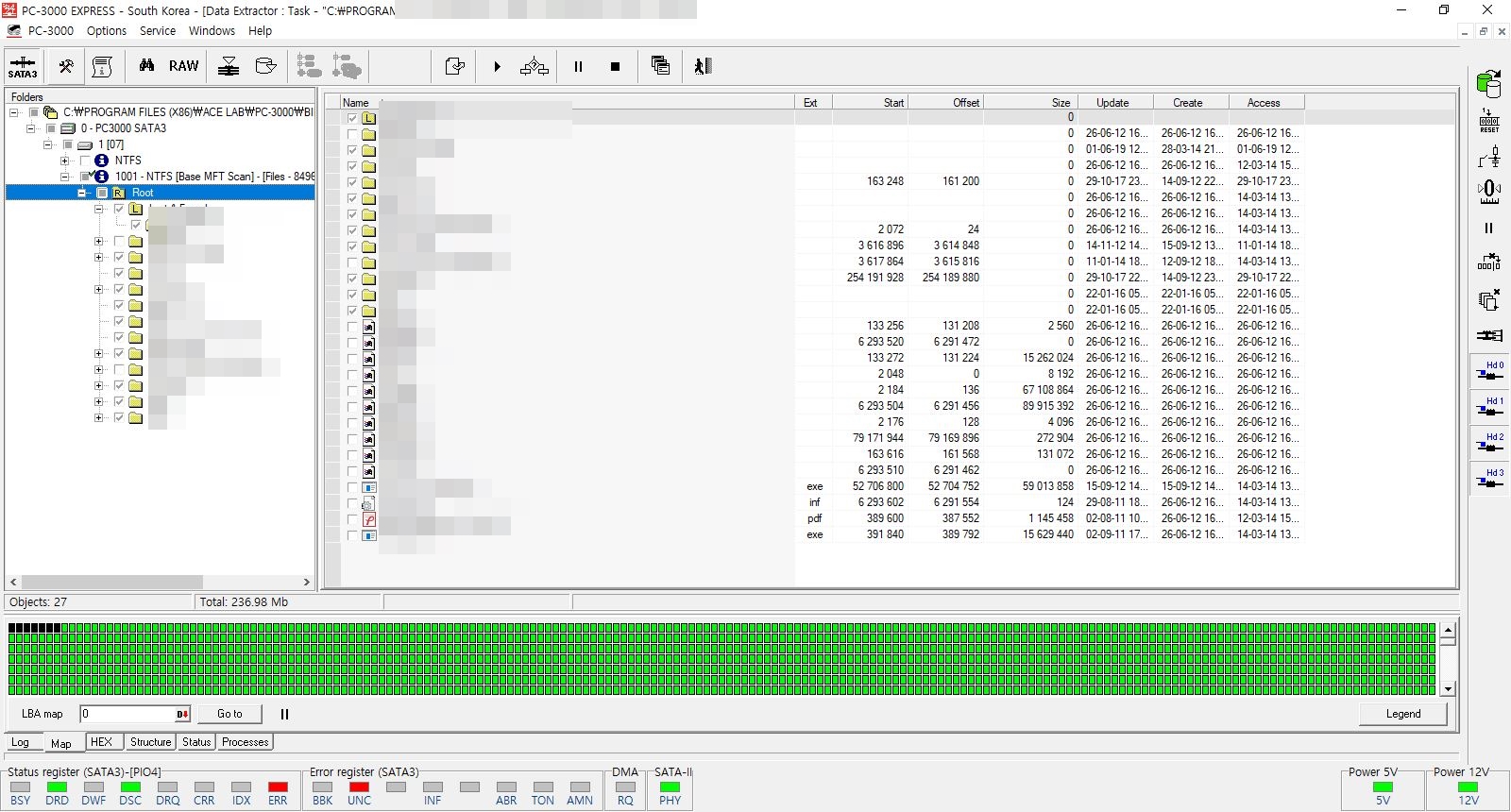The height and width of the screenshot is (812, 1511).
Task: Click the stacked copies with X icon
Action: (x=1489, y=299)
